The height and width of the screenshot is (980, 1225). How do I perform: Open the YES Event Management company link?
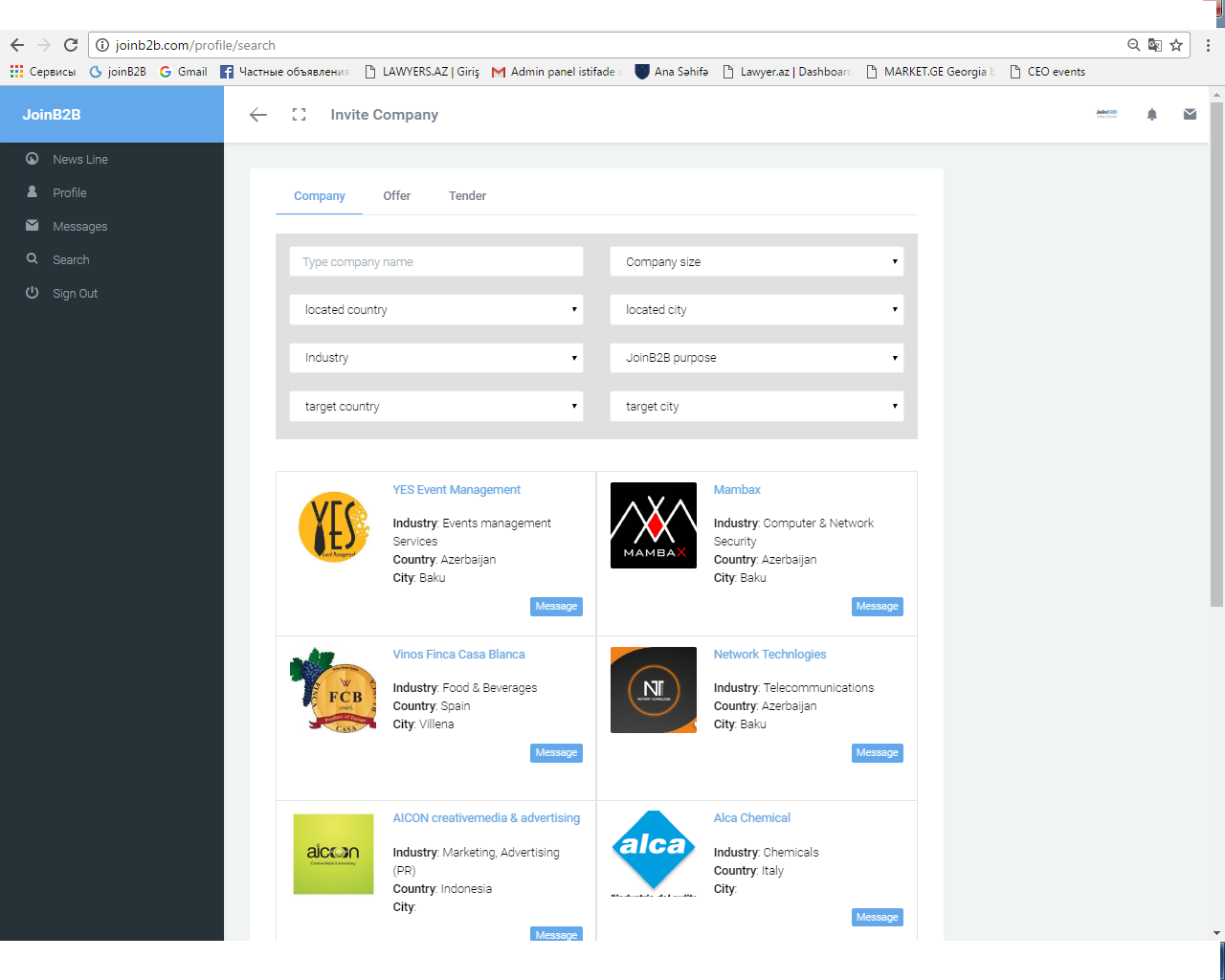457,490
